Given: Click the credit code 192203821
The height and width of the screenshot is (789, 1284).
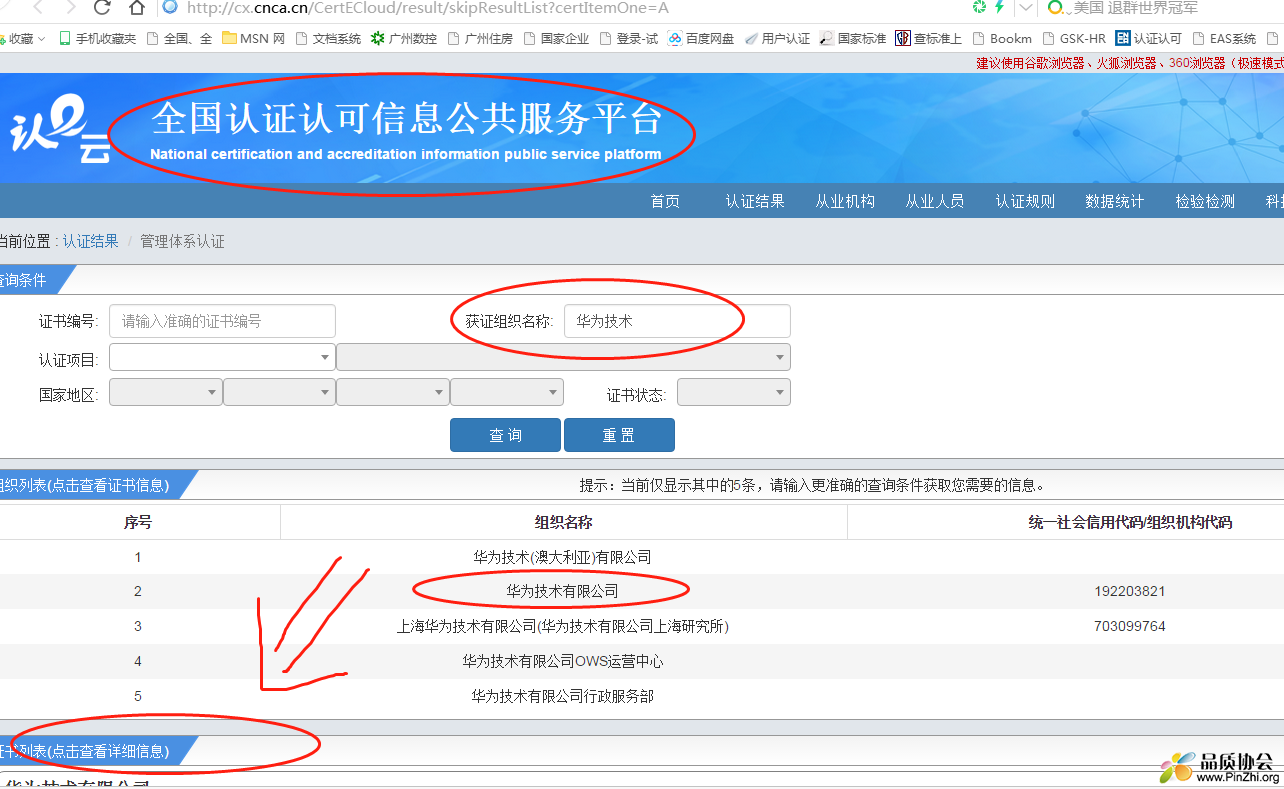Looking at the screenshot, I should [x=1130, y=591].
